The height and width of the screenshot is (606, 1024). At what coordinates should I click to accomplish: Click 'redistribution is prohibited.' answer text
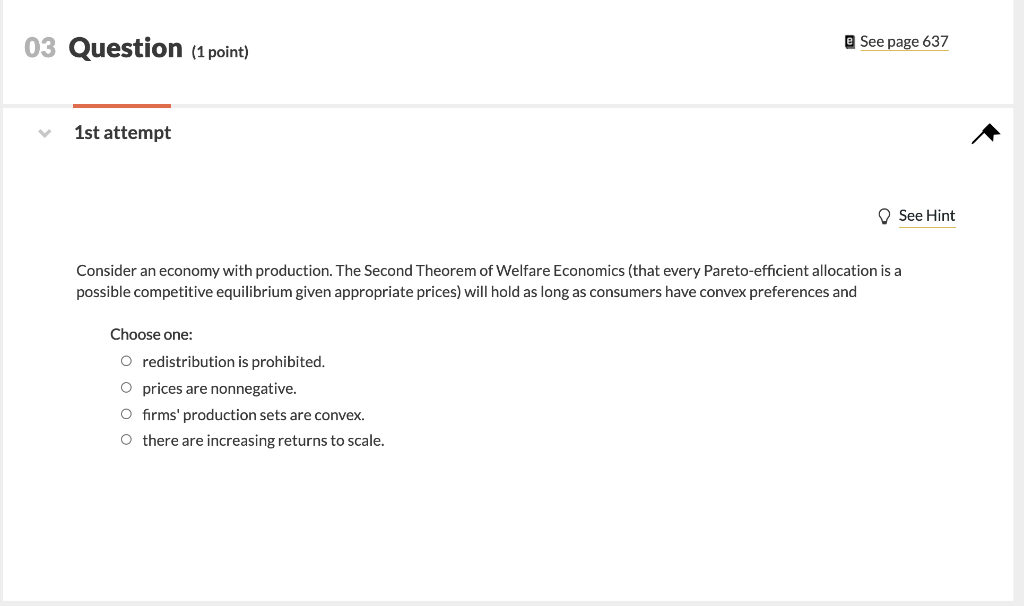[x=234, y=362]
